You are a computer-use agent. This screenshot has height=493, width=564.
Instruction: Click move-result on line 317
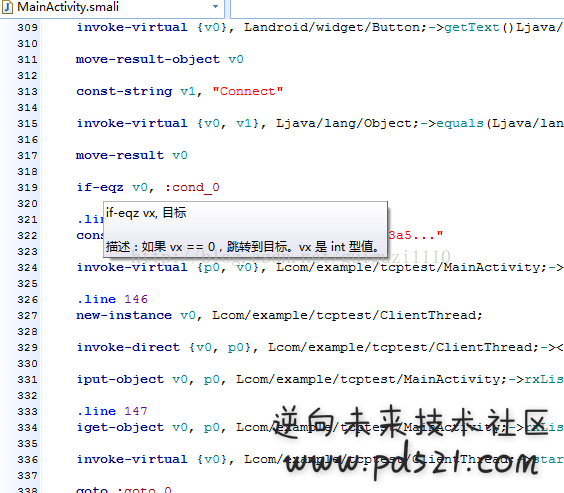pyautogui.click(x=120, y=155)
